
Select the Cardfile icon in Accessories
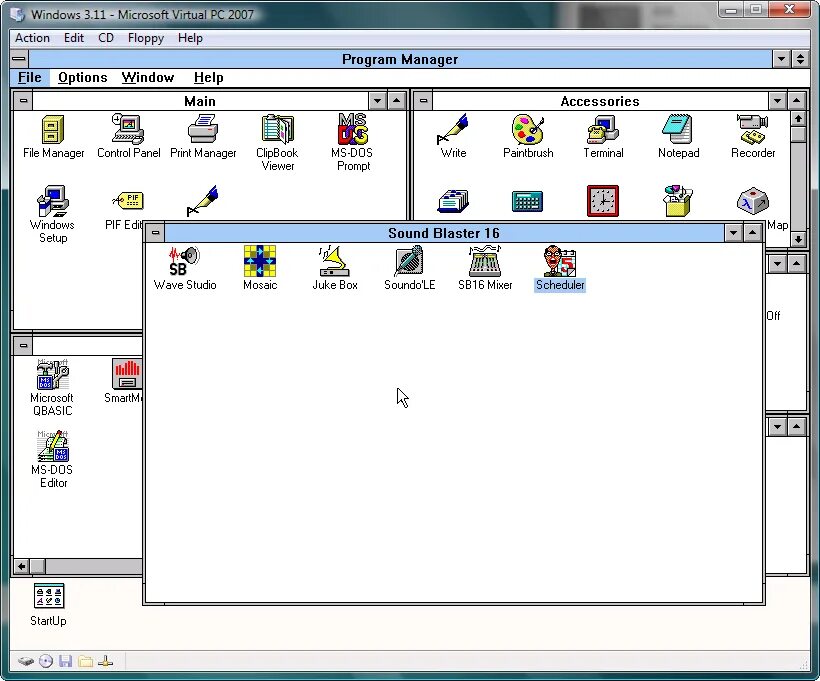(453, 201)
